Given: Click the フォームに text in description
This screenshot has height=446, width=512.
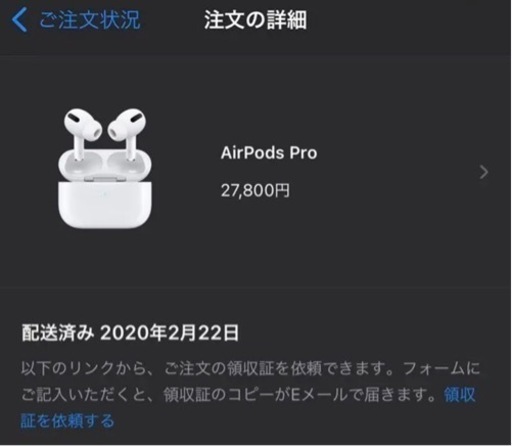Looking at the screenshot, I should point(441,369).
